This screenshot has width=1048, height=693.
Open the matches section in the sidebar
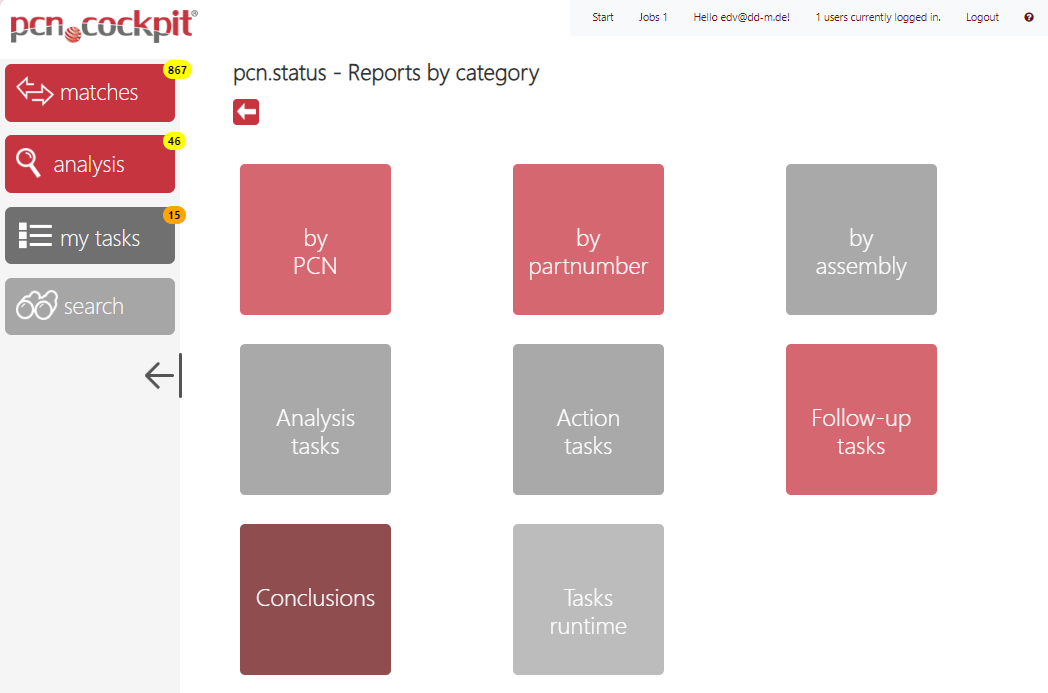pos(90,92)
